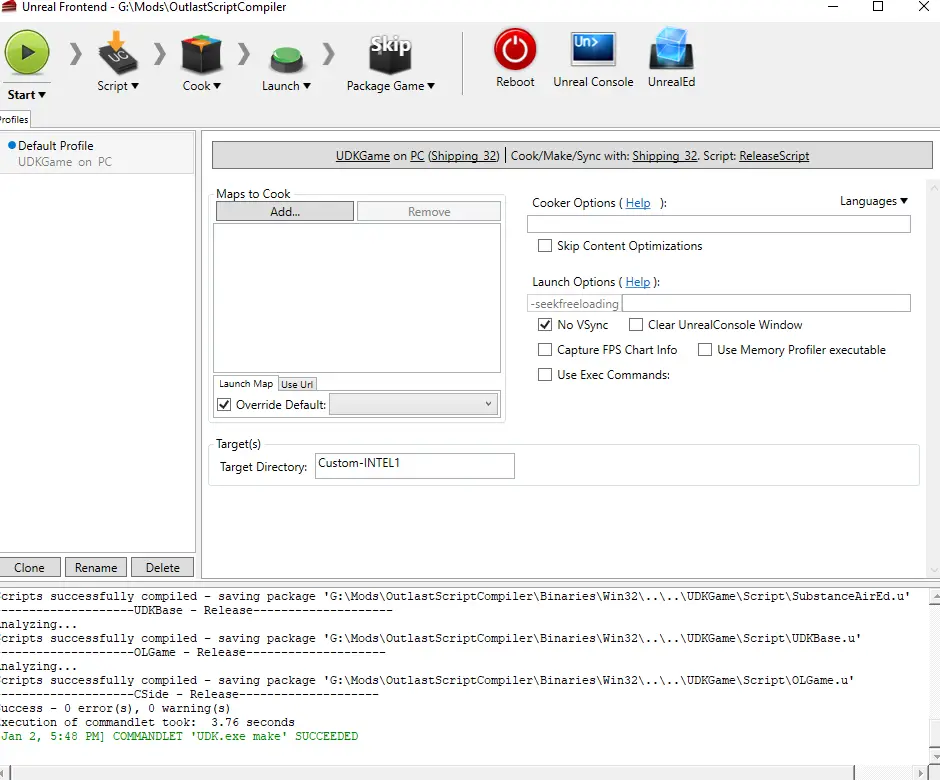
Task: Click the Cook box icon
Action: coord(201,54)
